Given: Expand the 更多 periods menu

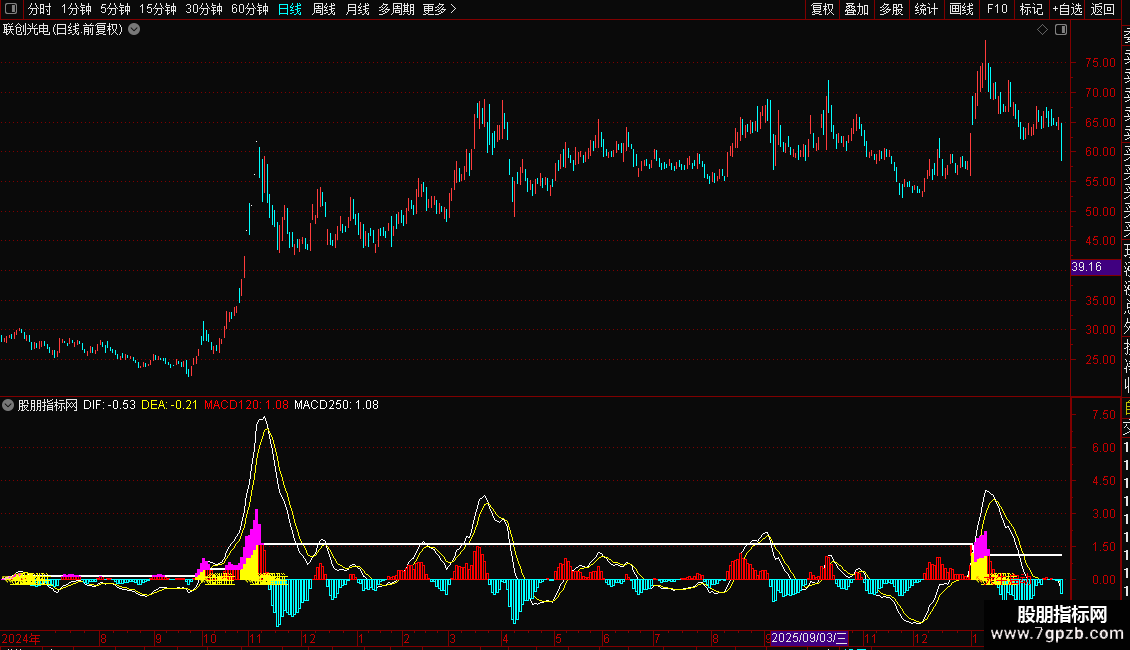Looking at the screenshot, I should 439,9.
